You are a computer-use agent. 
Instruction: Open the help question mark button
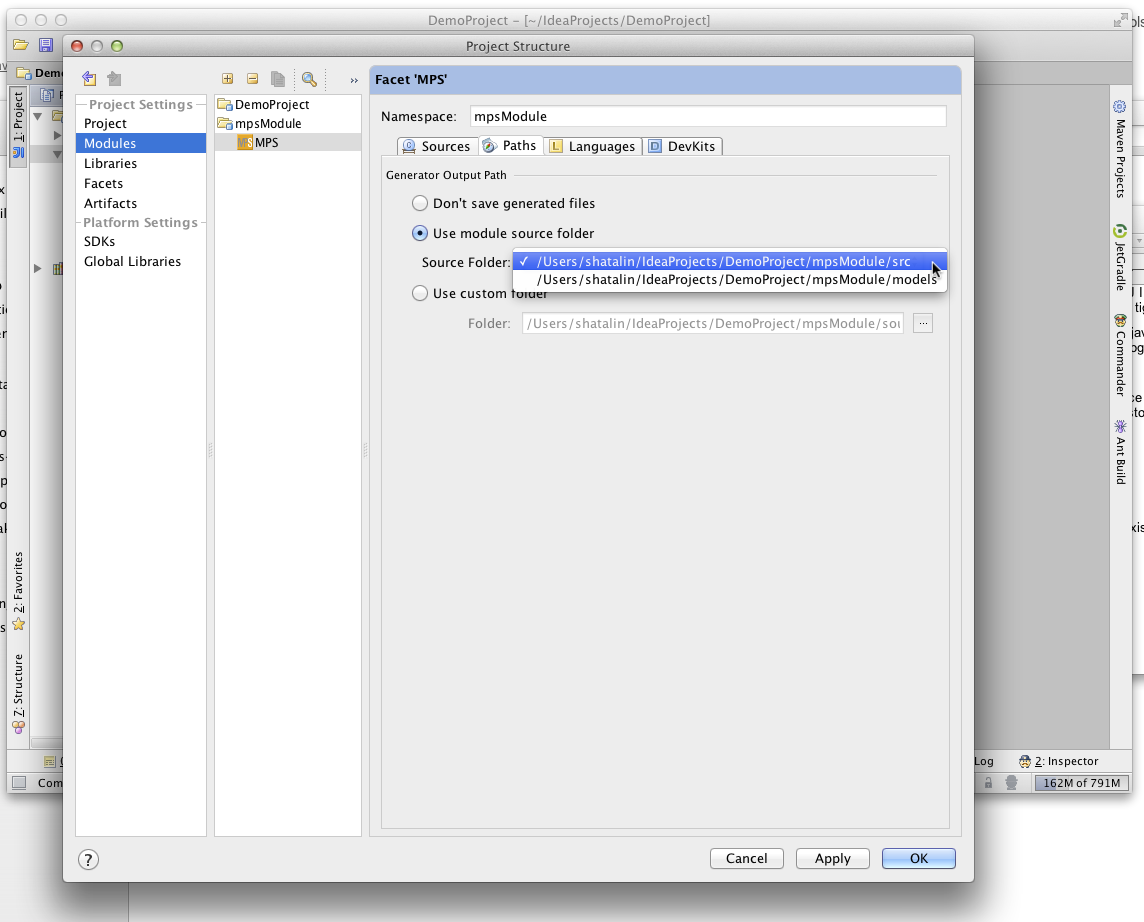pyautogui.click(x=88, y=859)
